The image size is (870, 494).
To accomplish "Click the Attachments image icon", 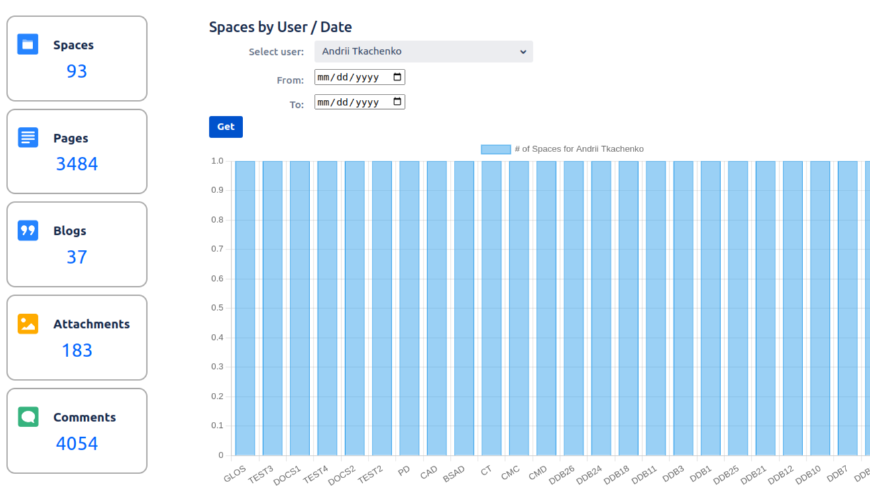I will click(28, 324).
